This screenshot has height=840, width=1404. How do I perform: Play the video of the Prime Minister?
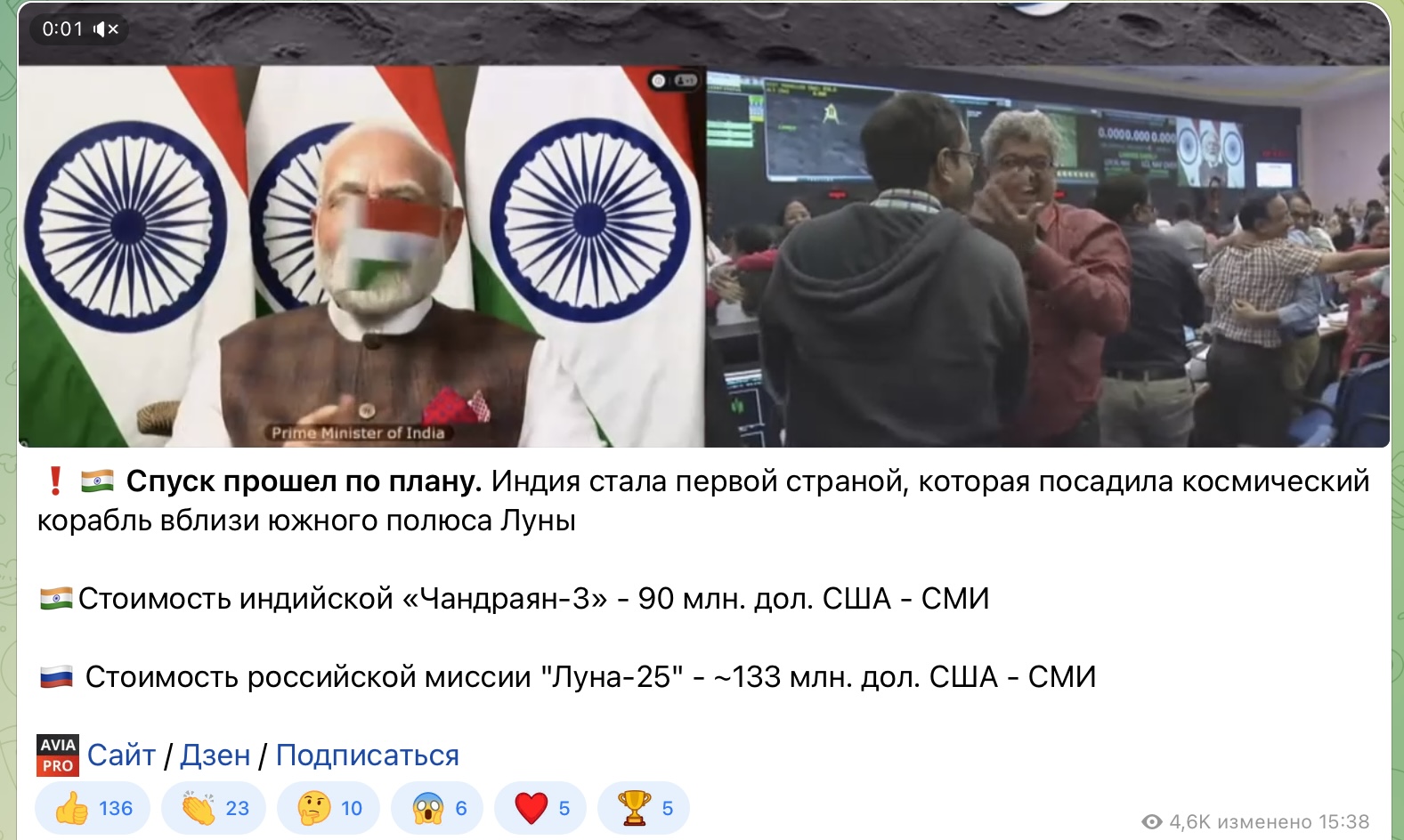(x=361, y=256)
